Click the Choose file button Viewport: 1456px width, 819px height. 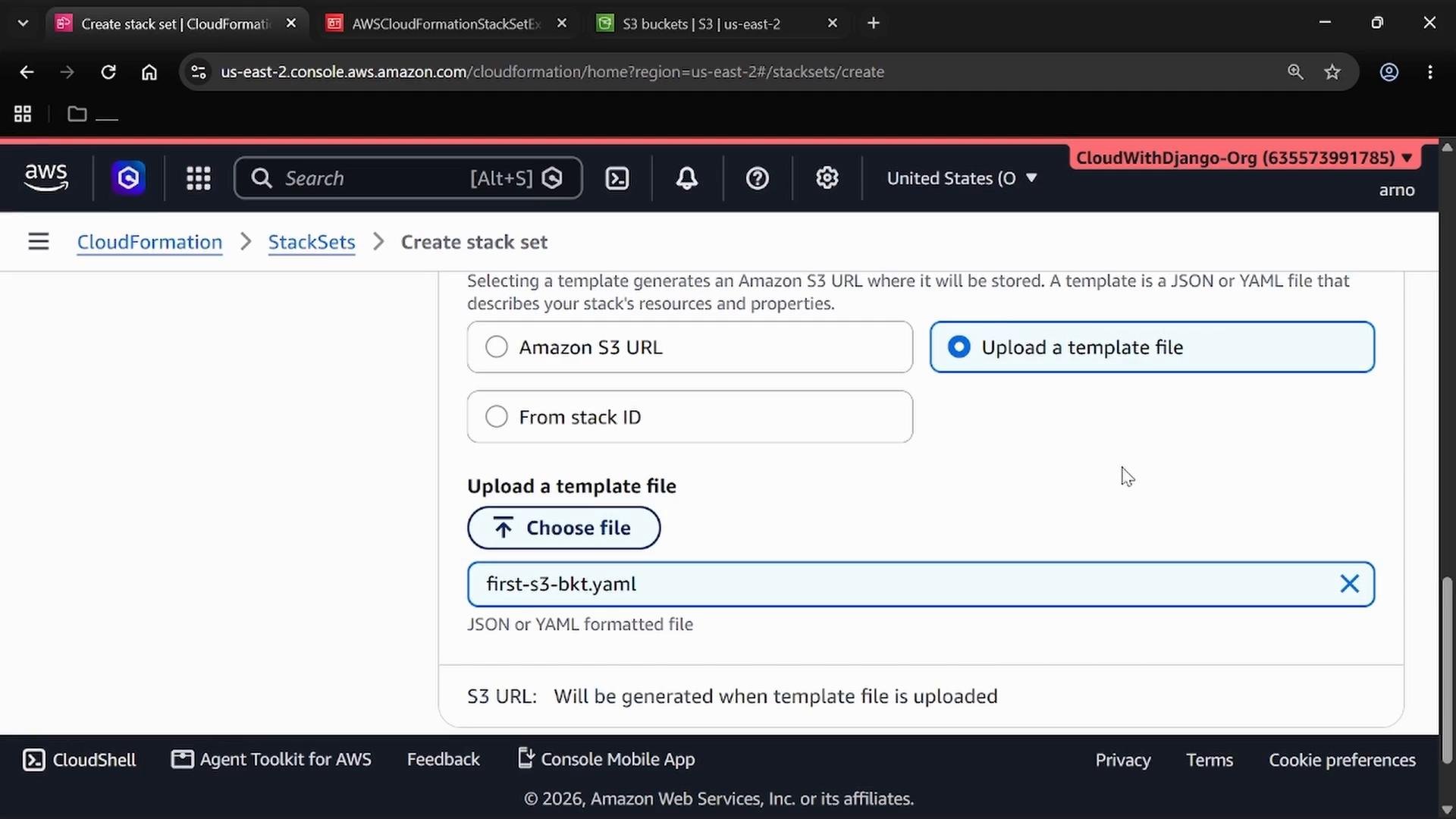point(563,528)
